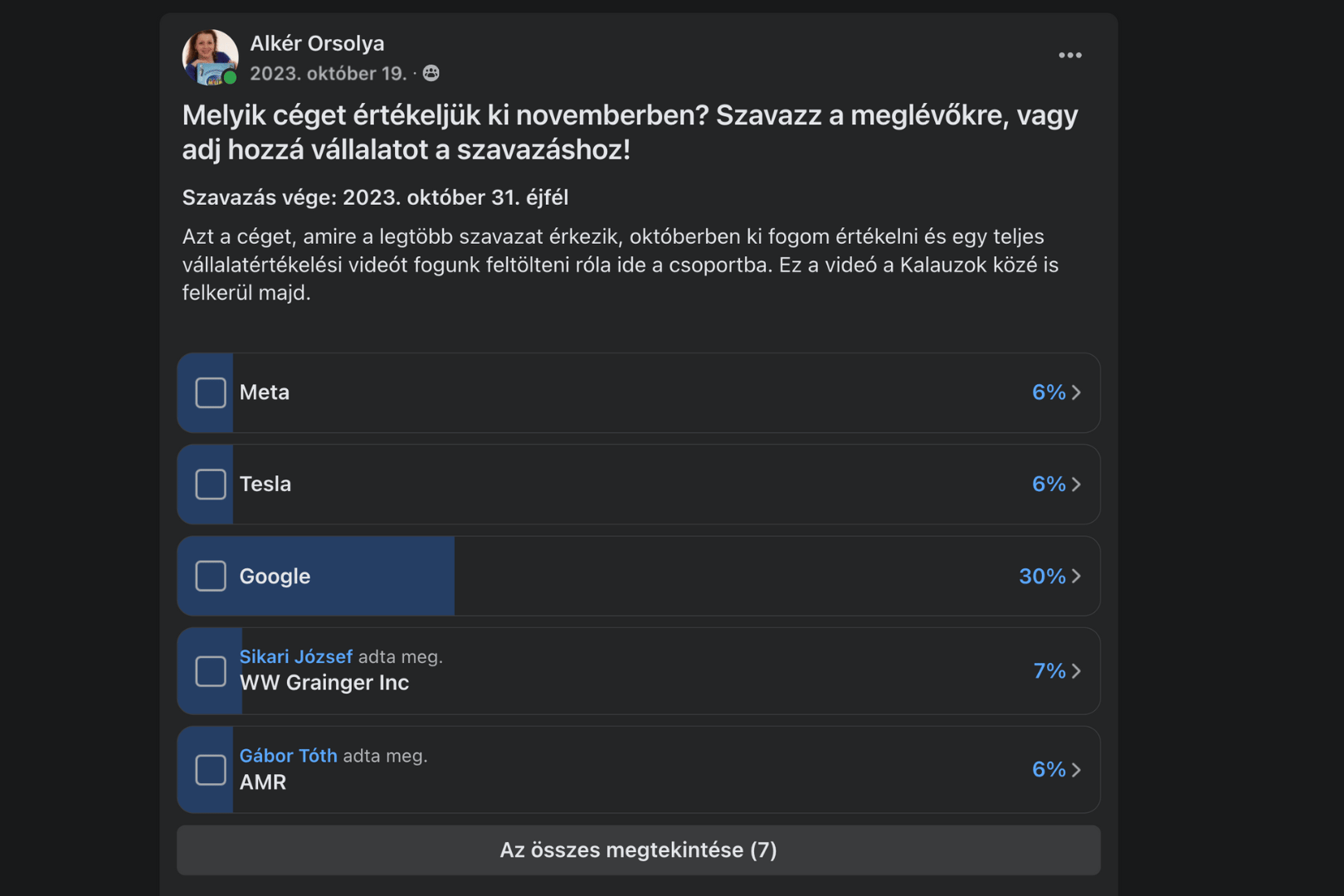Tick the AMR option checkbox

click(211, 770)
